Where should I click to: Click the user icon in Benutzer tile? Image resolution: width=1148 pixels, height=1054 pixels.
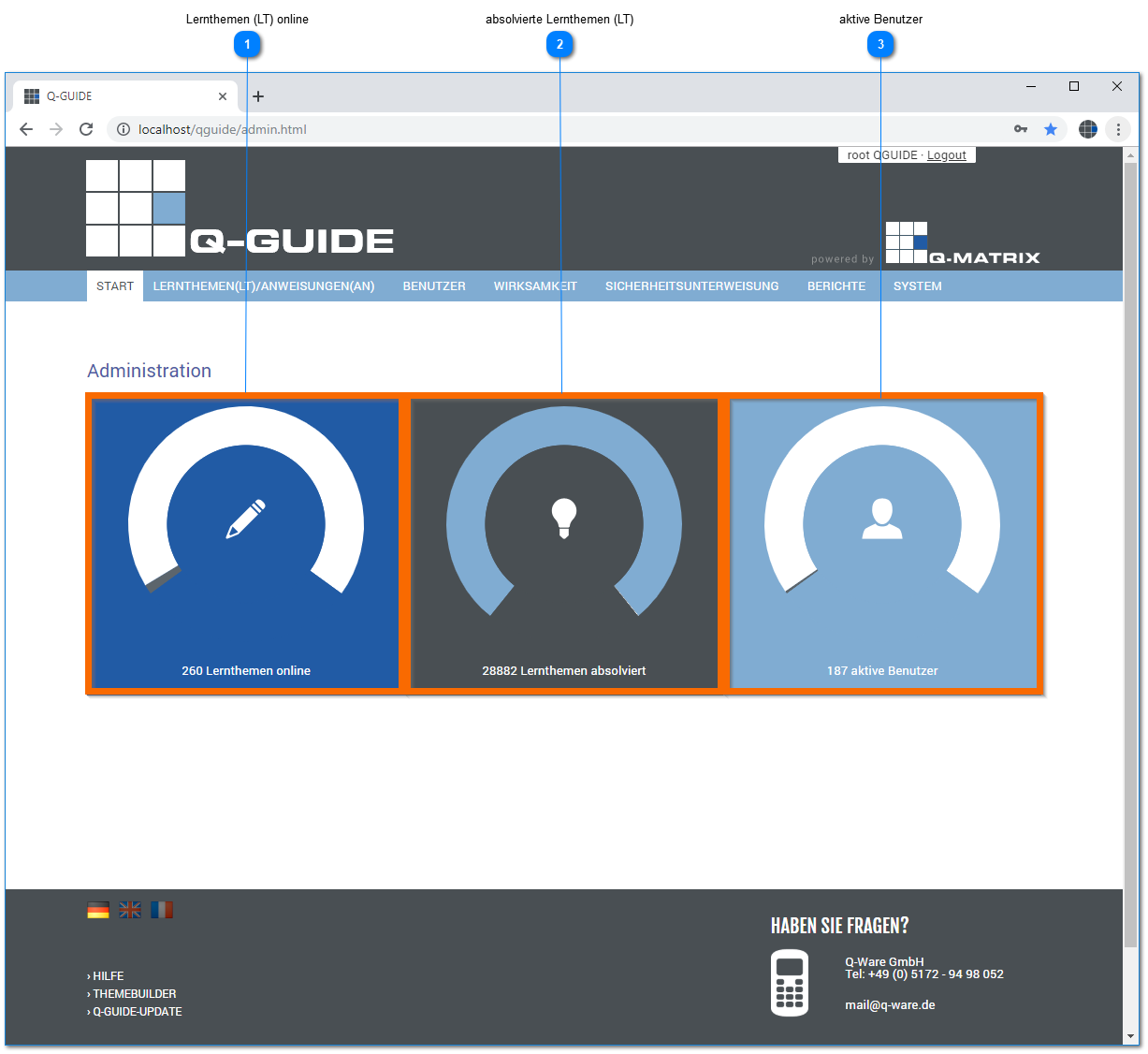pyautogui.click(x=882, y=520)
